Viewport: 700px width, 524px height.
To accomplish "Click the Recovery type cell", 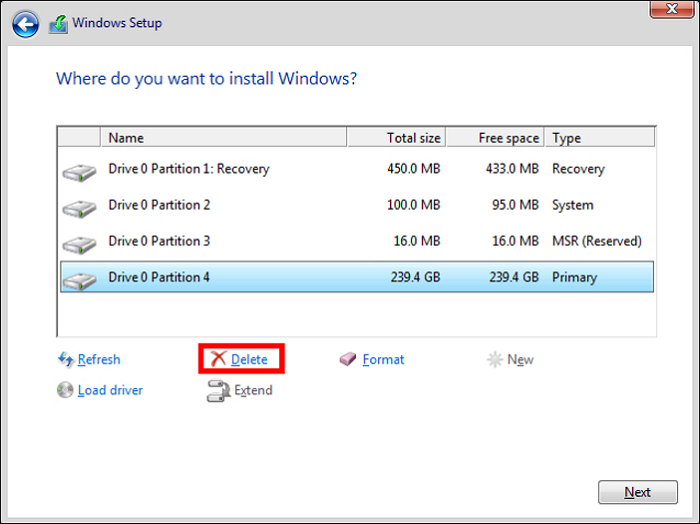I will tap(578, 169).
